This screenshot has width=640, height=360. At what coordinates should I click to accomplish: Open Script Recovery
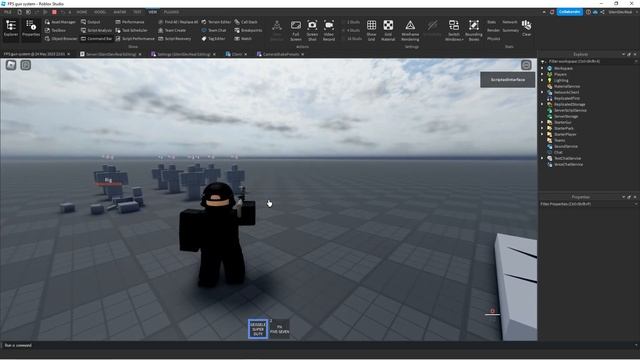point(175,39)
